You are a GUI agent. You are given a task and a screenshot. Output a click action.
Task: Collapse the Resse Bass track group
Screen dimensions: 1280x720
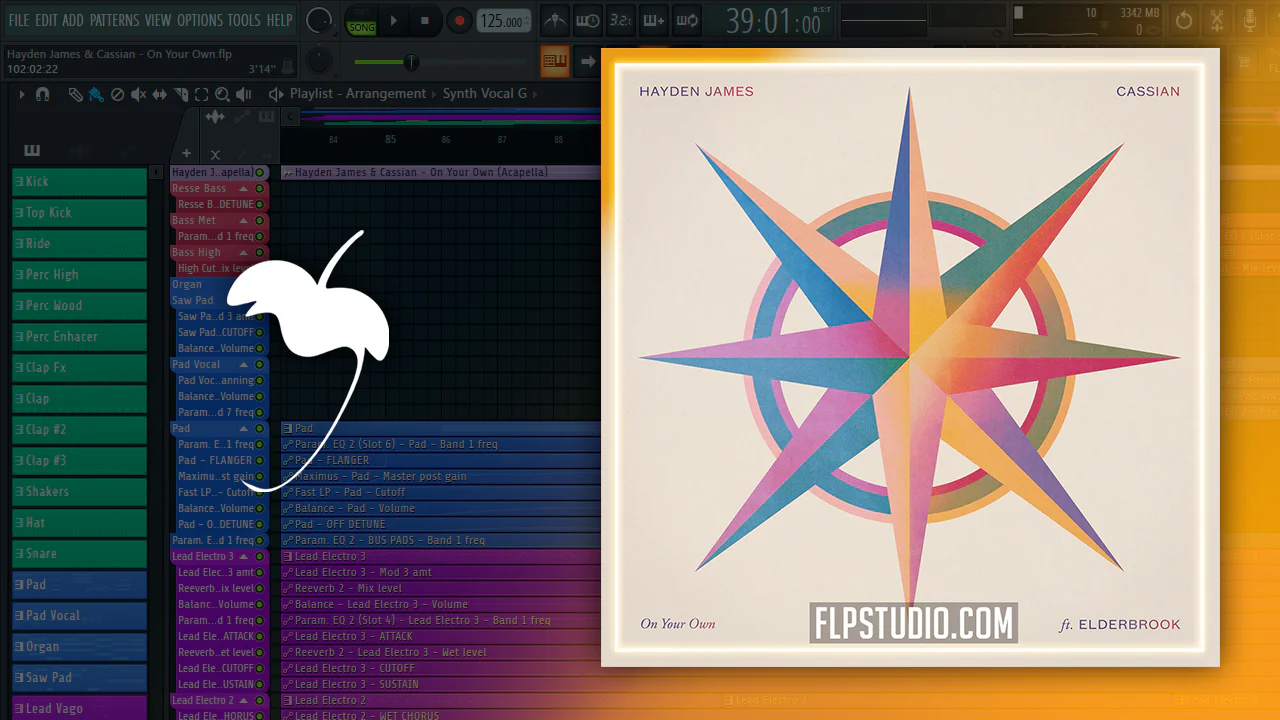click(244, 189)
